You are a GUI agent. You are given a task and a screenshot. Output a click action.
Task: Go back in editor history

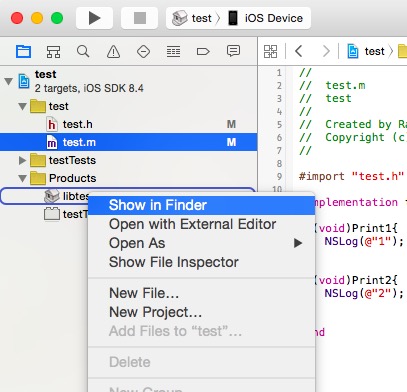pos(299,51)
